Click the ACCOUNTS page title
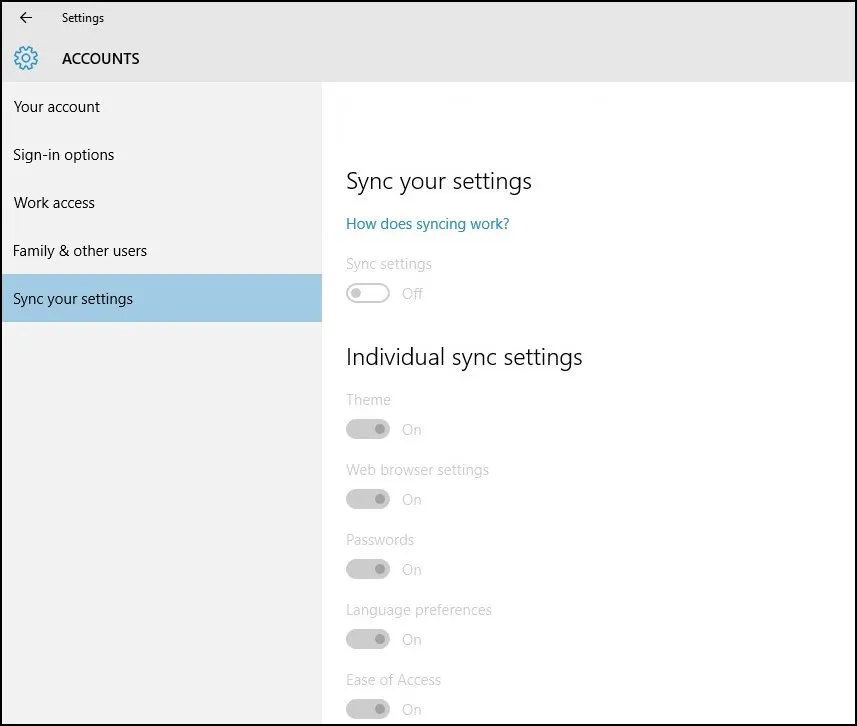The height and width of the screenshot is (726, 857). 101,58
